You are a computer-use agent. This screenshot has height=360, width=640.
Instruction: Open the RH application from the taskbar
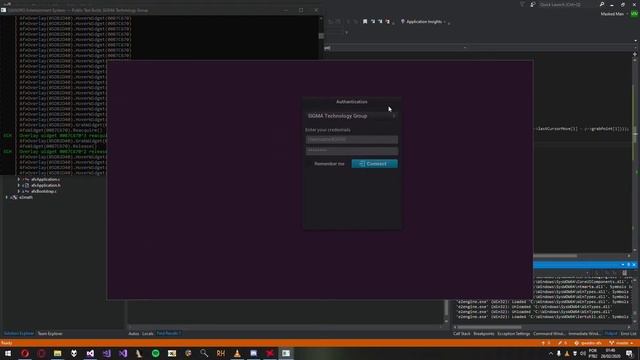(221, 353)
